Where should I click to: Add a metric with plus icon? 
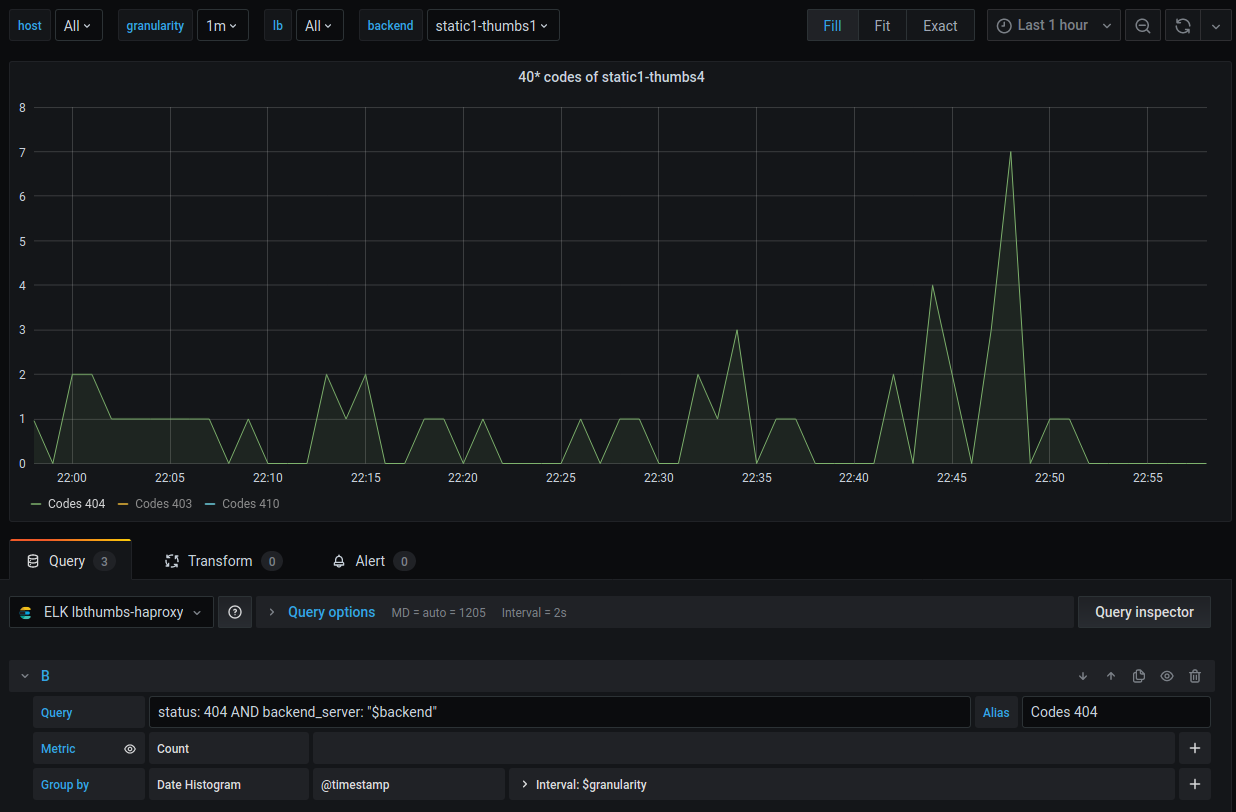pyautogui.click(x=1194, y=748)
